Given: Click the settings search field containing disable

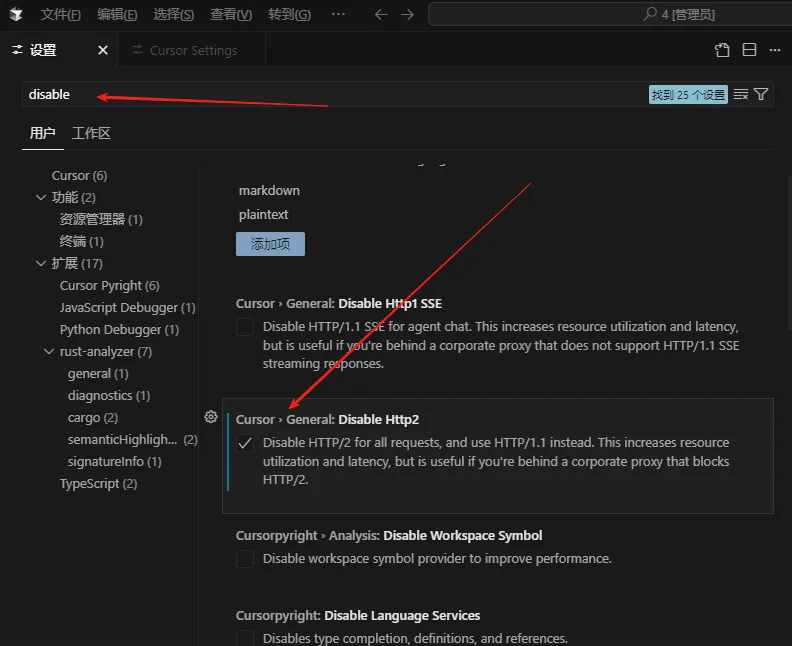Looking at the screenshot, I should tap(333, 94).
